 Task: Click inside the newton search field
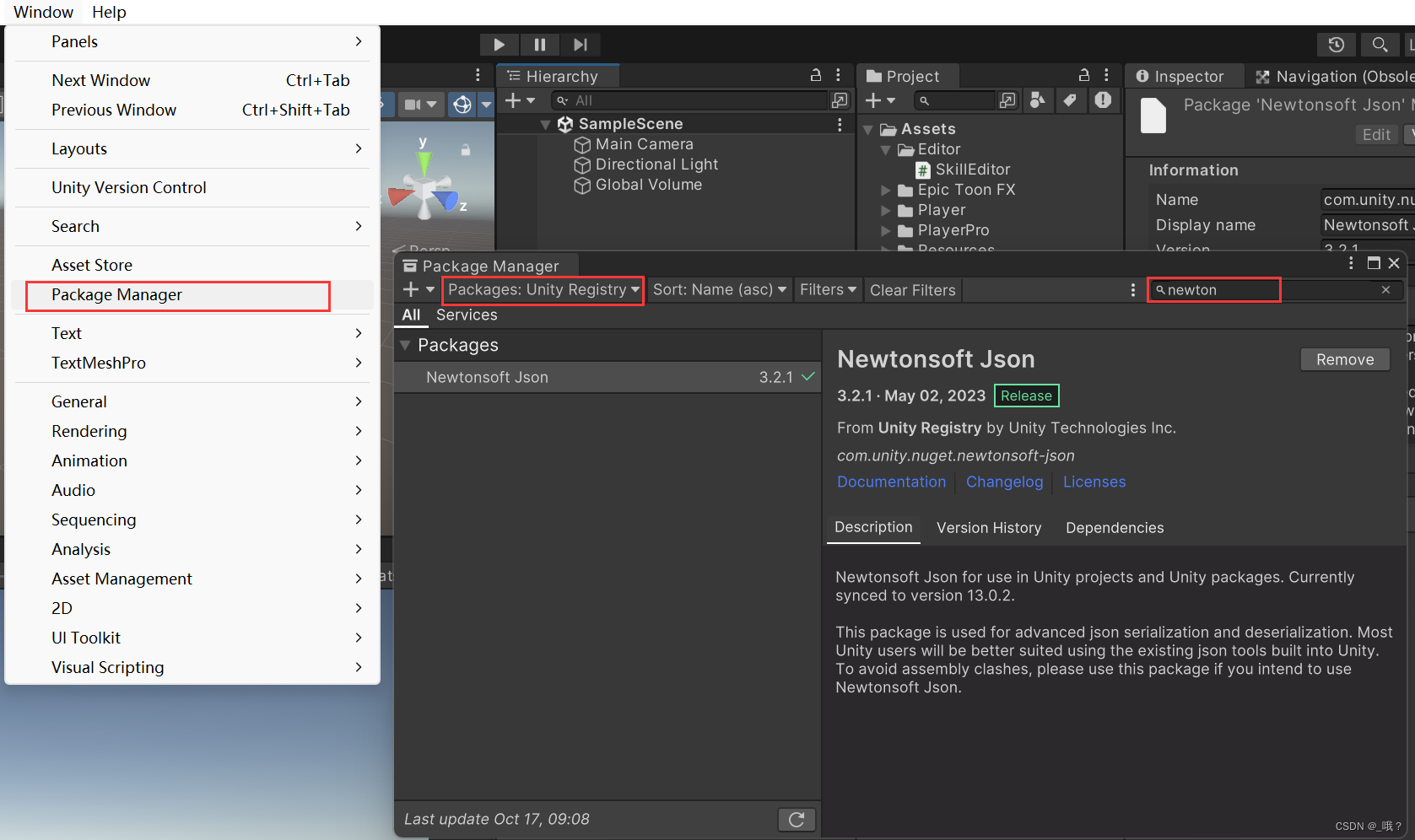coord(1215,289)
